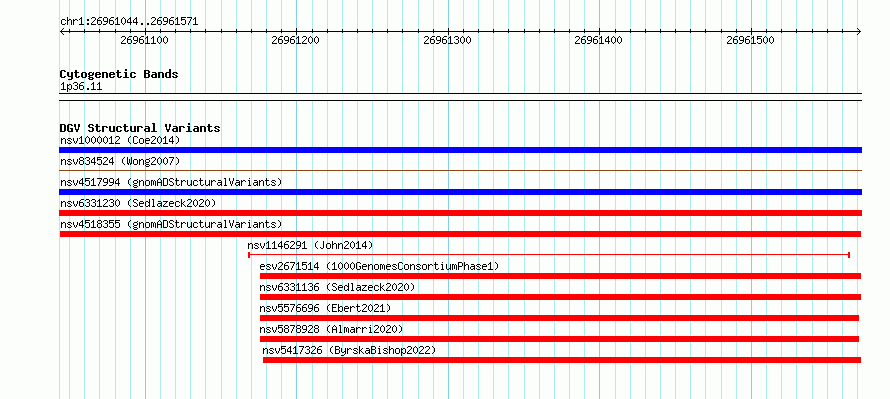
Task: Click ruler position 26961200
Action: tap(295, 40)
